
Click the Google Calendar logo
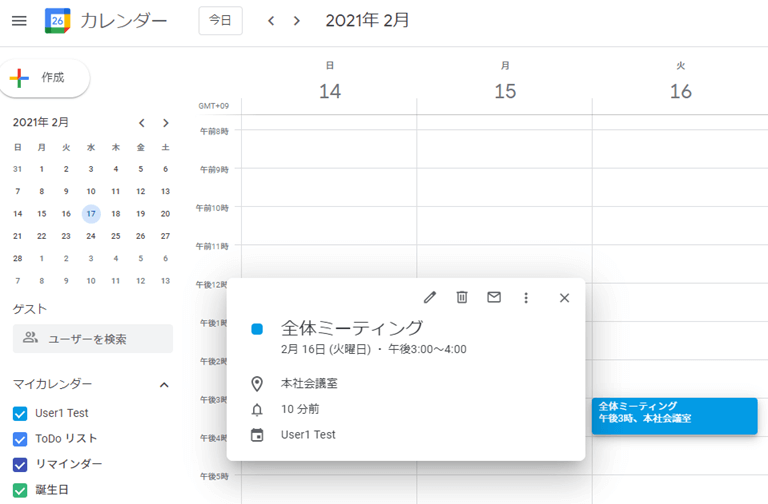[57, 21]
